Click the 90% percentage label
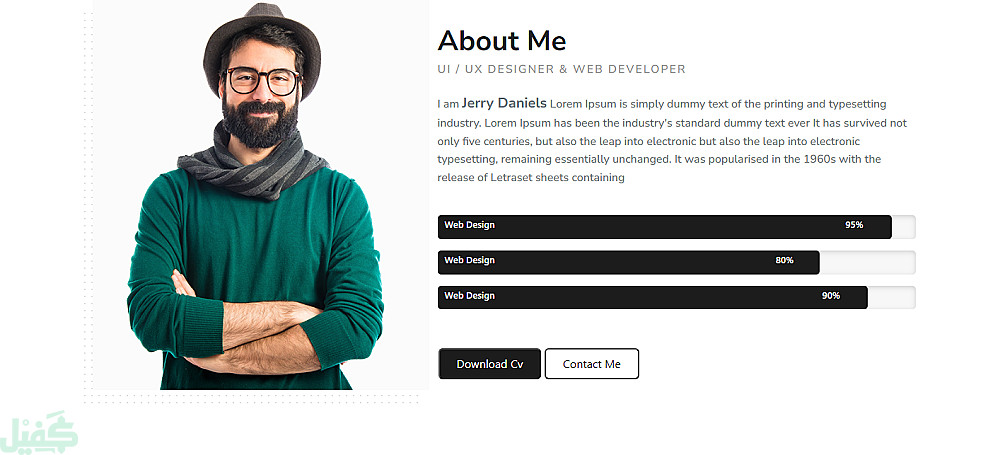Screen dimensions: 1000x455 [831, 295]
